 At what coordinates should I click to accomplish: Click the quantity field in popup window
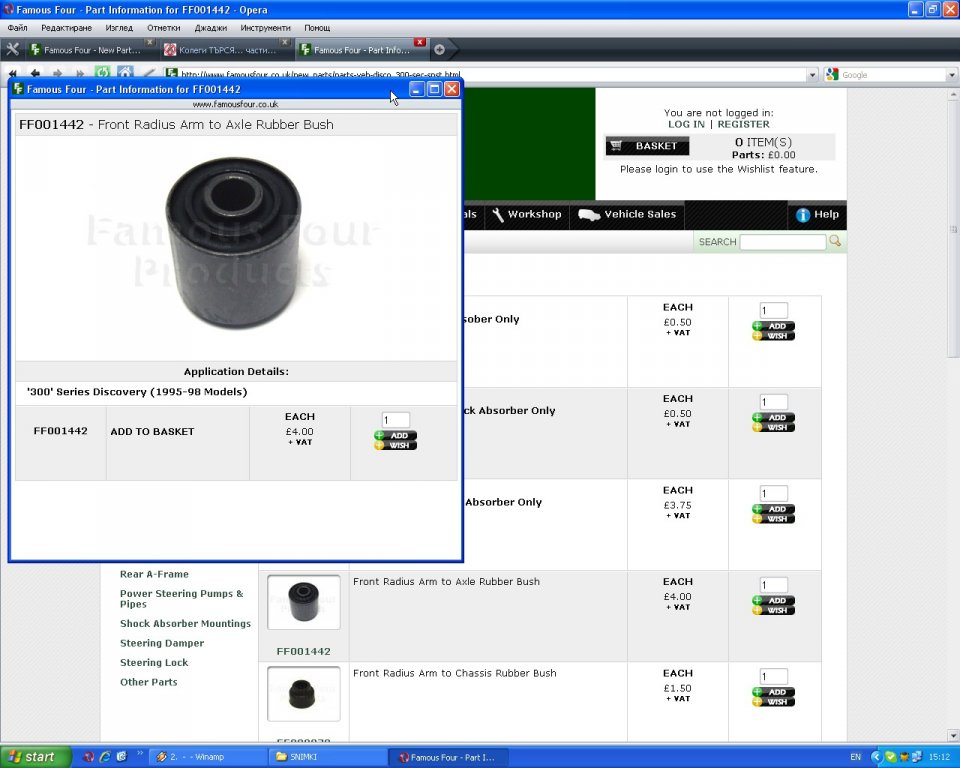pyautogui.click(x=395, y=420)
